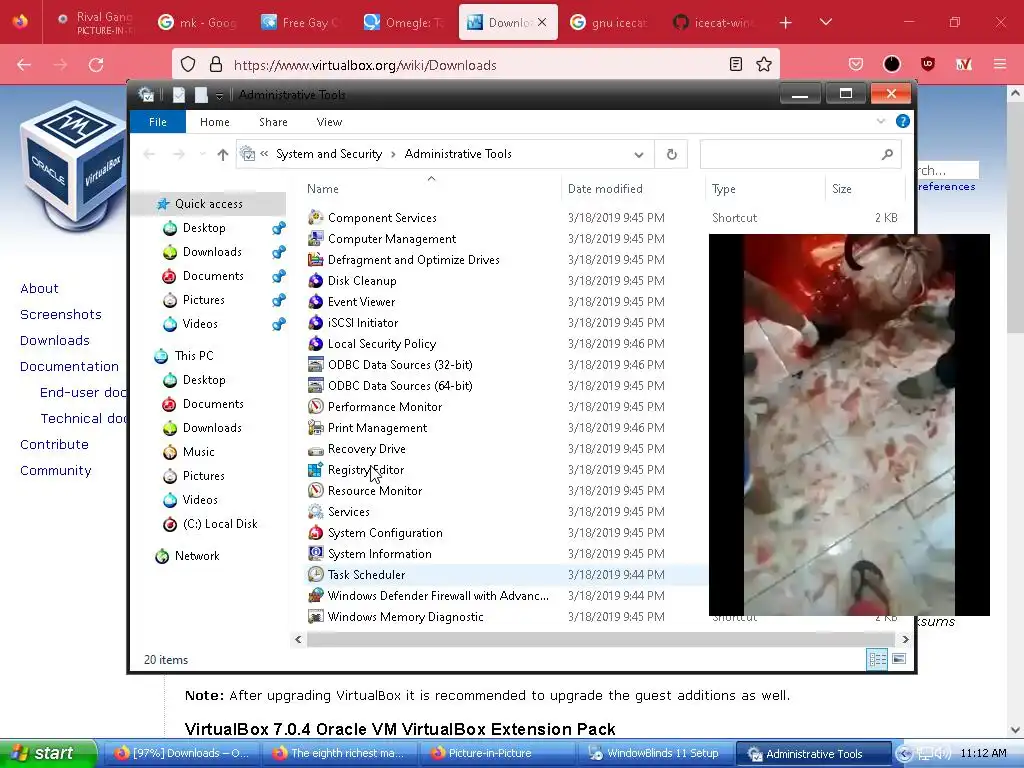Switch to the gnu icecat browser tab
1024x768 pixels.
(x=610, y=23)
